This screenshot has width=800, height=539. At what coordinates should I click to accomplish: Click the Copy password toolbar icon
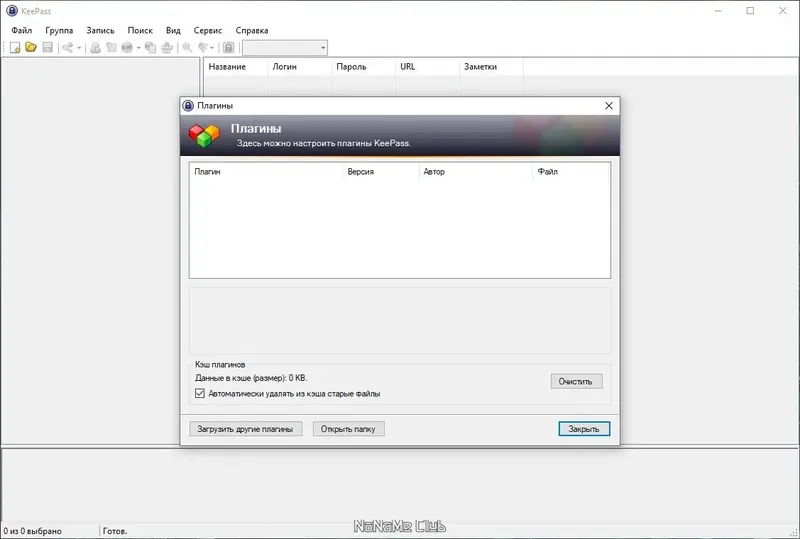tap(111, 47)
